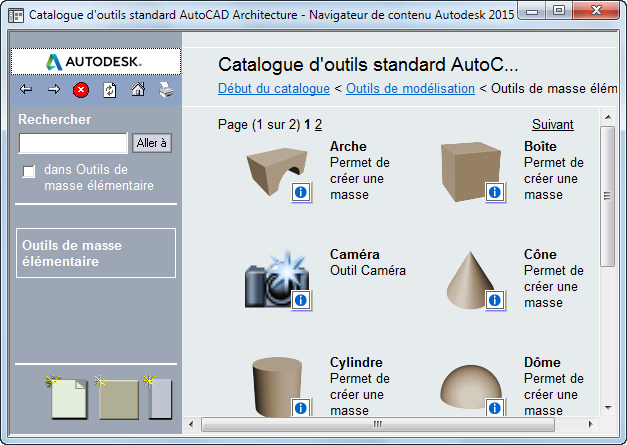Toggle 'dans Outils de masse élémentaire' checkbox
627x445 pixels.
[x=28, y=172]
